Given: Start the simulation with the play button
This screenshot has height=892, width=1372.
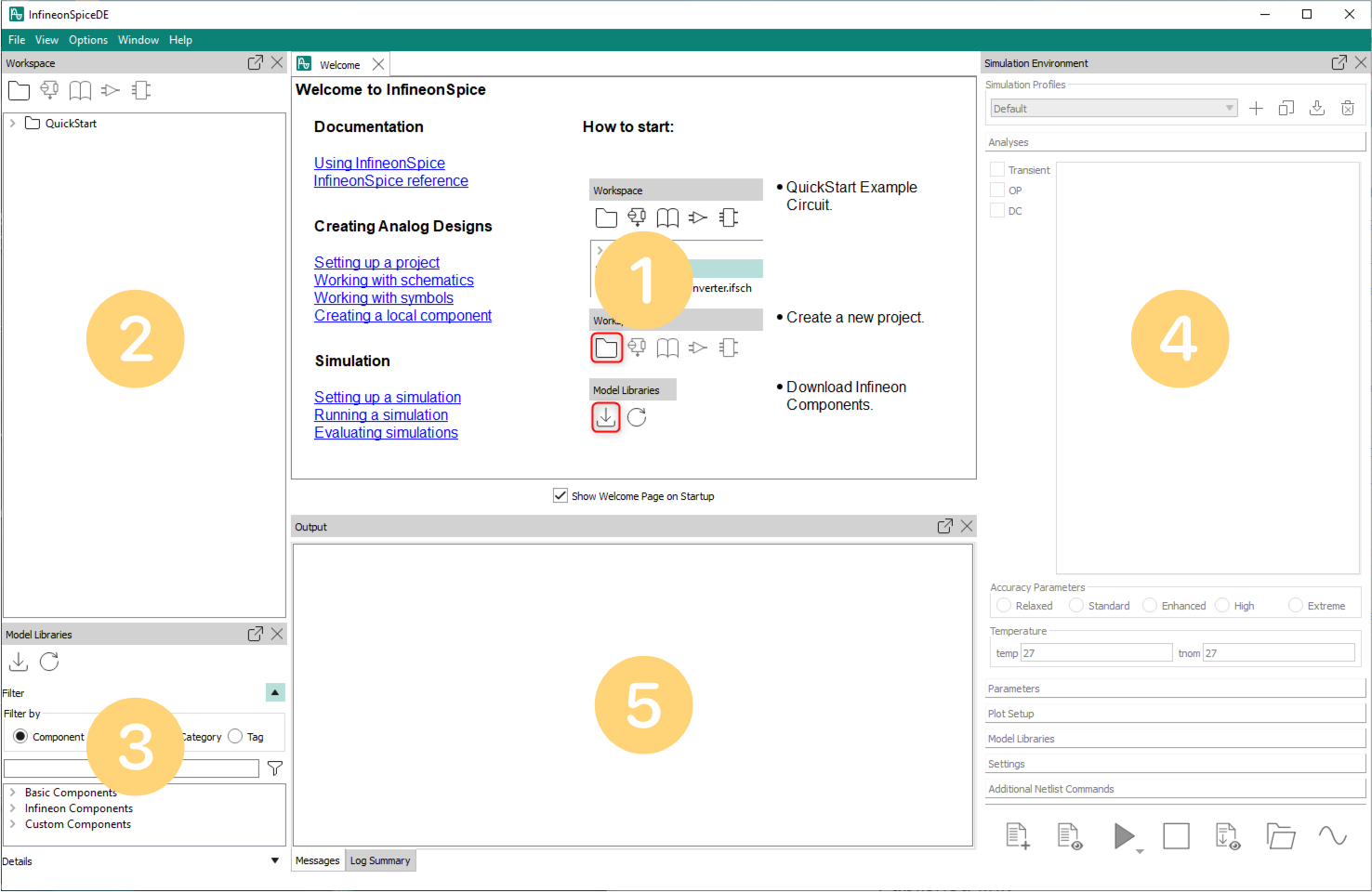Looking at the screenshot, I should click(x=1124, y=836).
